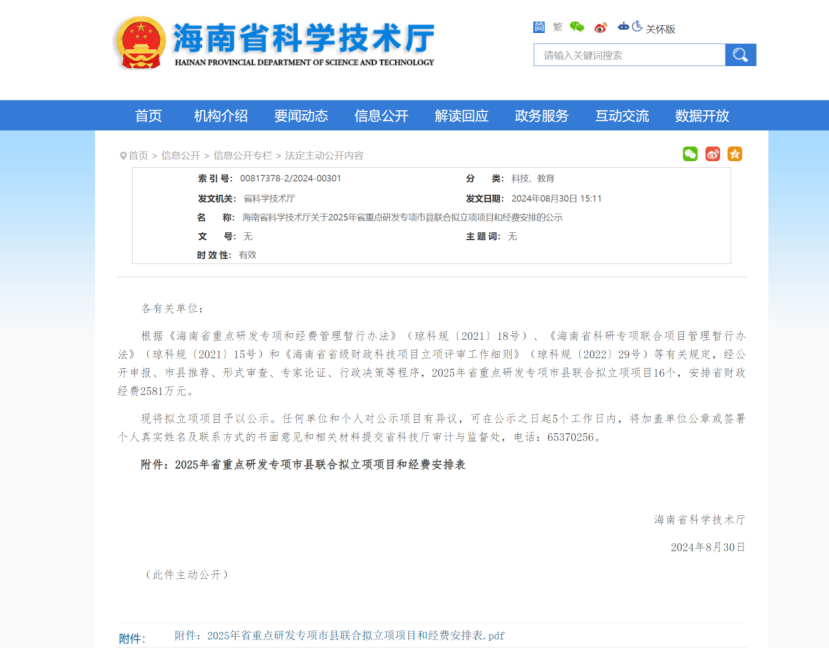Share the article via green WeChat icon
The width and height of the screenshot is (829, 648).
click(690, 154)
